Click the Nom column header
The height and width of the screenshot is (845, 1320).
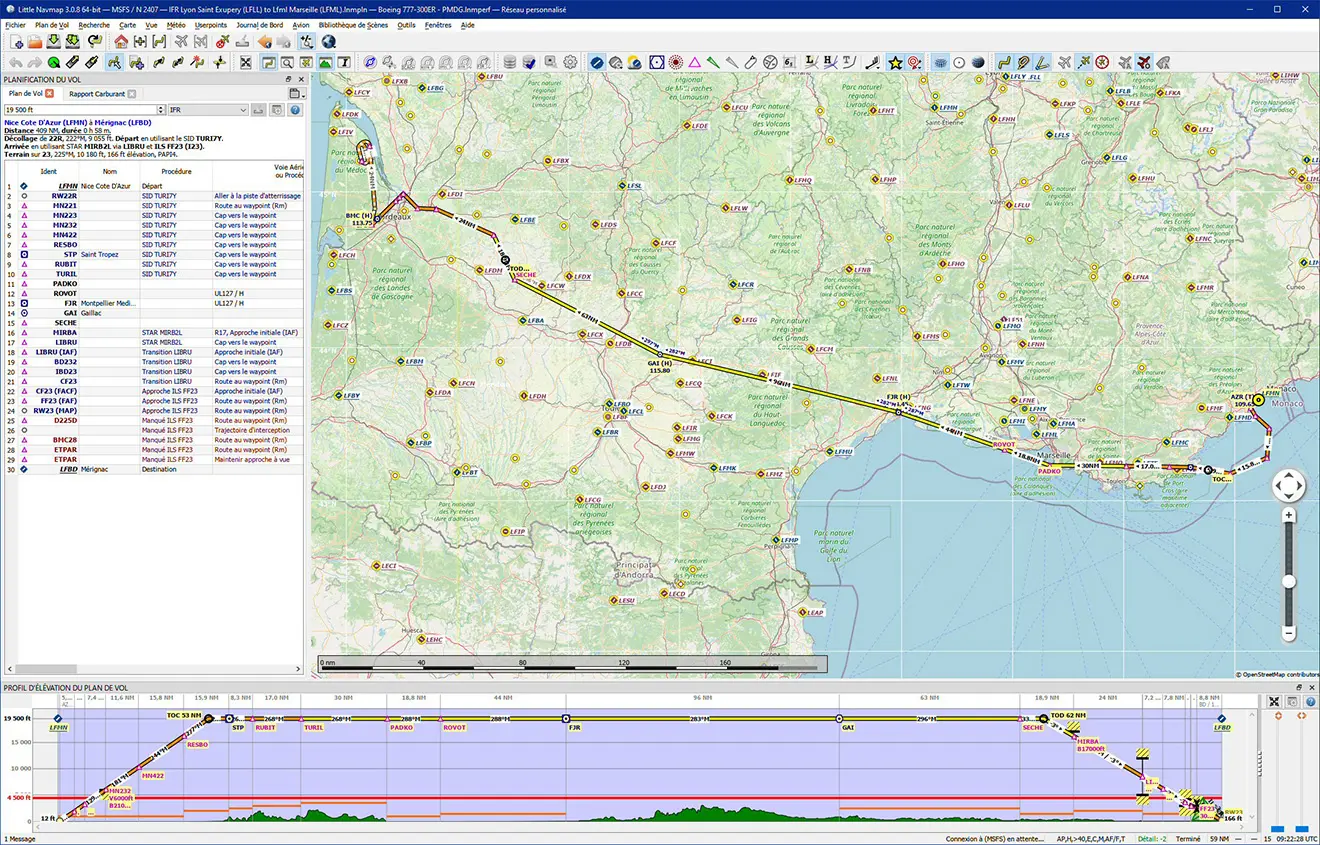tap(109, 171)
